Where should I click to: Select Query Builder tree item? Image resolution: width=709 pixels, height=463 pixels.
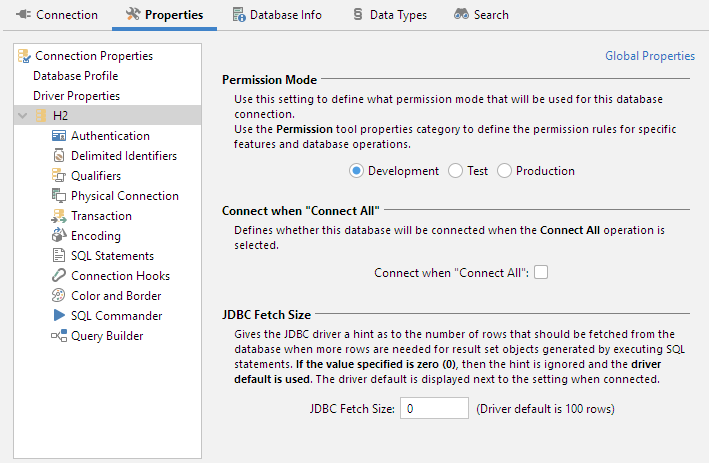point(106,336)
